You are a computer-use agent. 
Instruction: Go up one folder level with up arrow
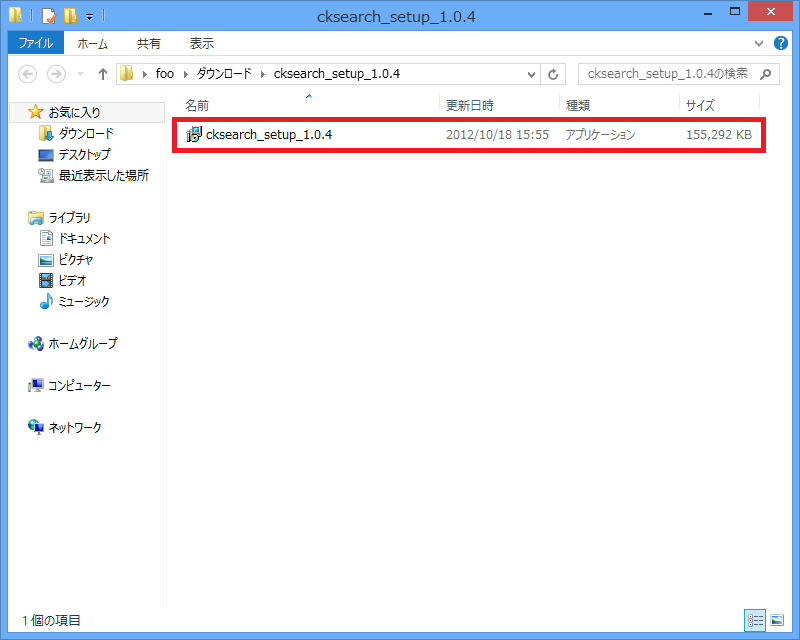(x=102, y=74)
